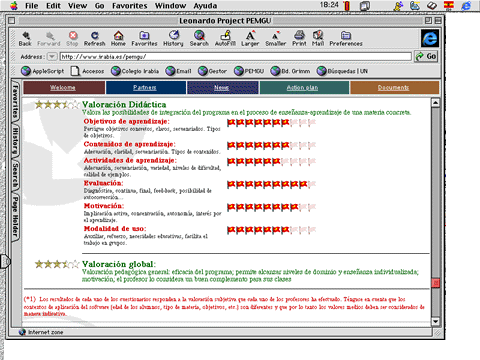Open the Search toolbar icon
480x360 pixels.
[199, 39]
